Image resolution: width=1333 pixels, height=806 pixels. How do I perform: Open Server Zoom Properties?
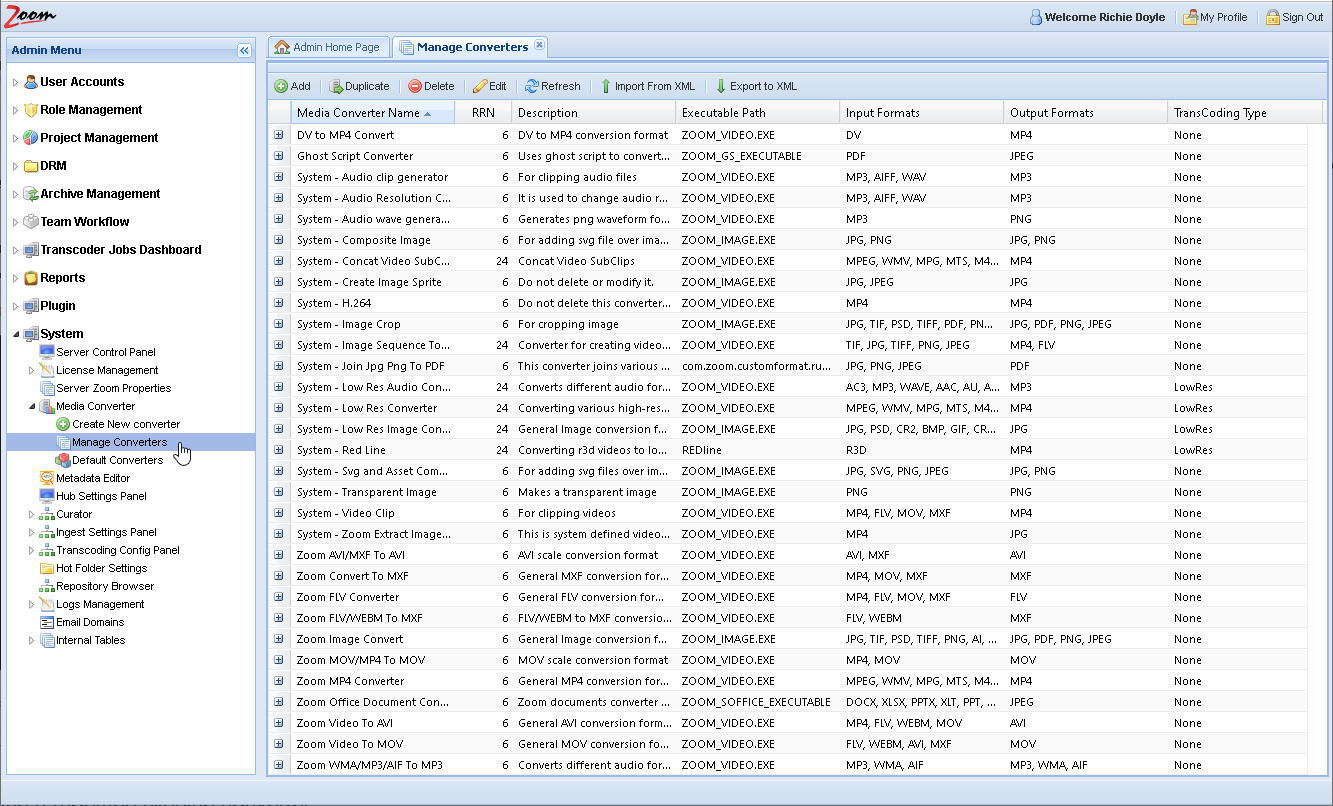click(113, 388)
